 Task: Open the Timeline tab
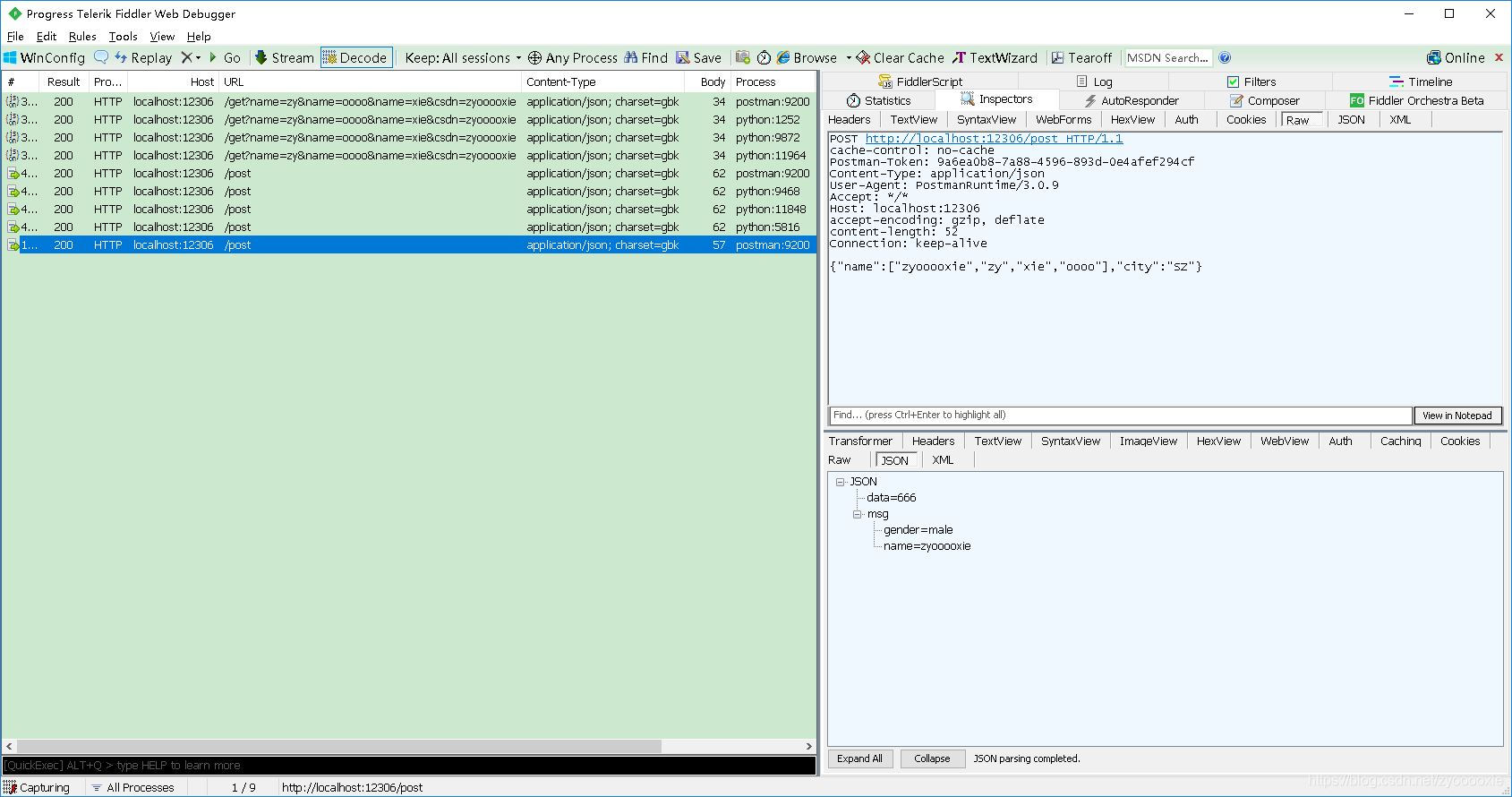(1420, 81)
